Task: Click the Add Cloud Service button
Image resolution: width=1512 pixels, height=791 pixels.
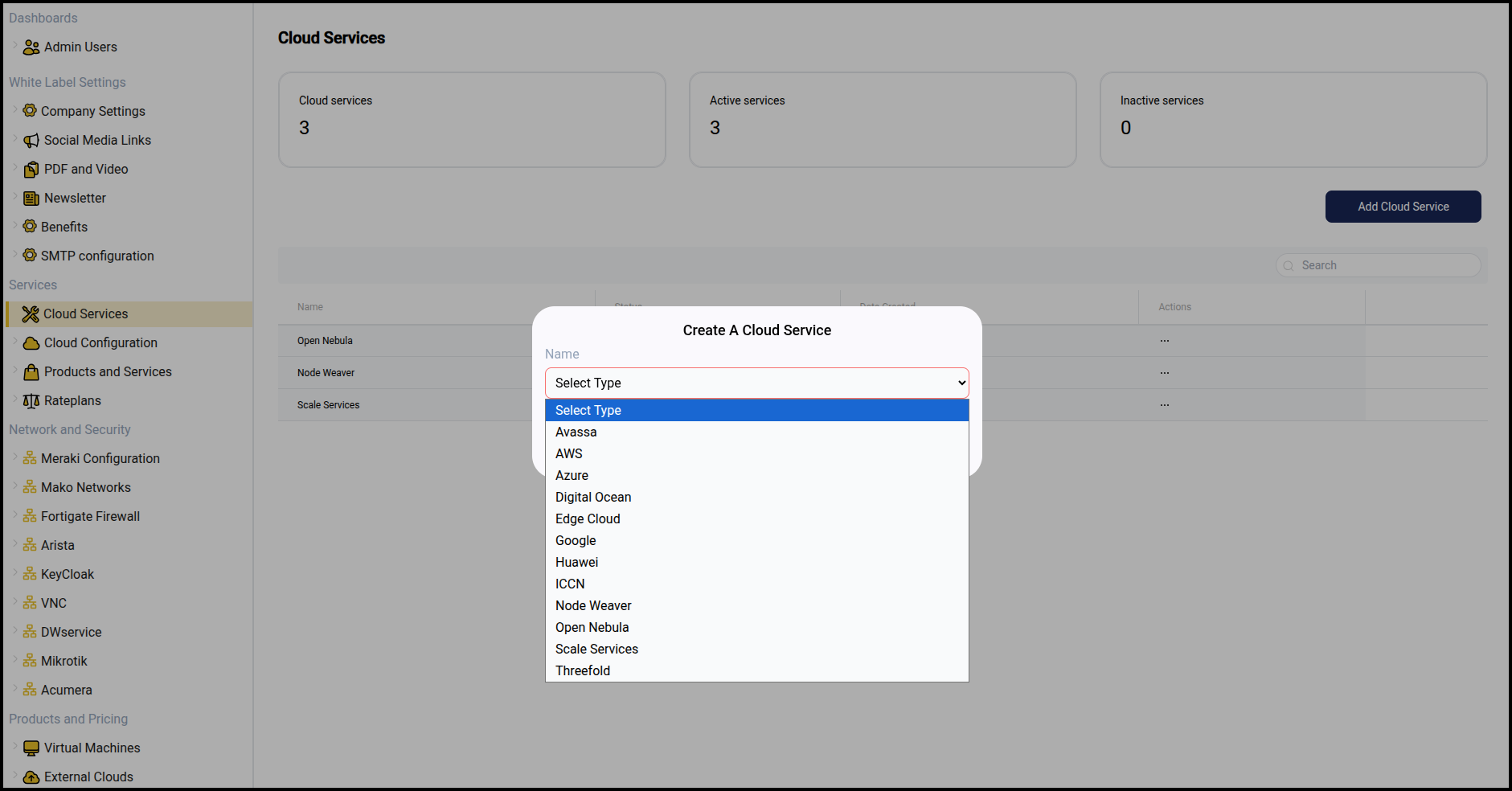Action: click(1403, 207)
